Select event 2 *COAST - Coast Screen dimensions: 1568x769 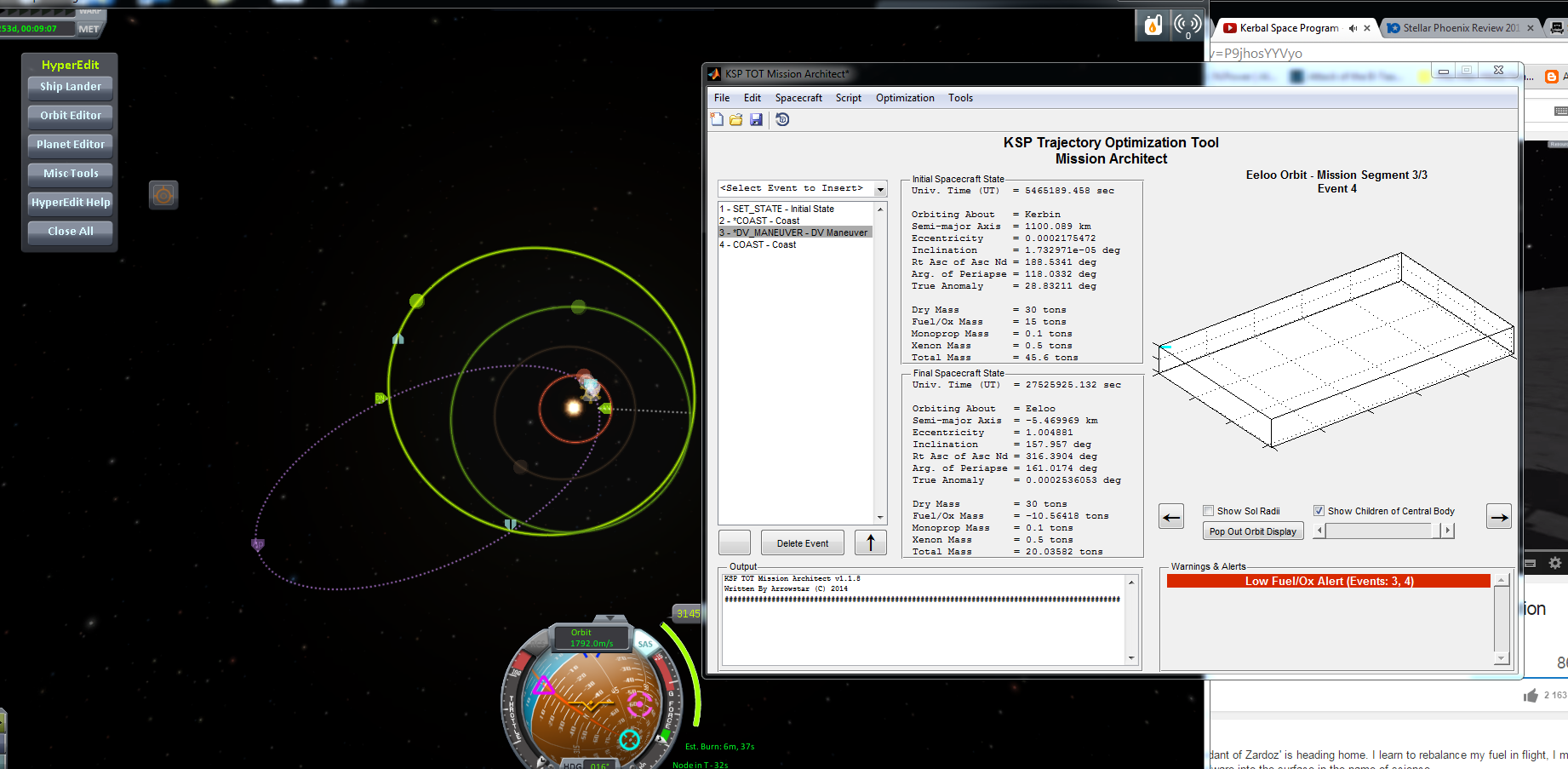pos(795,221)
